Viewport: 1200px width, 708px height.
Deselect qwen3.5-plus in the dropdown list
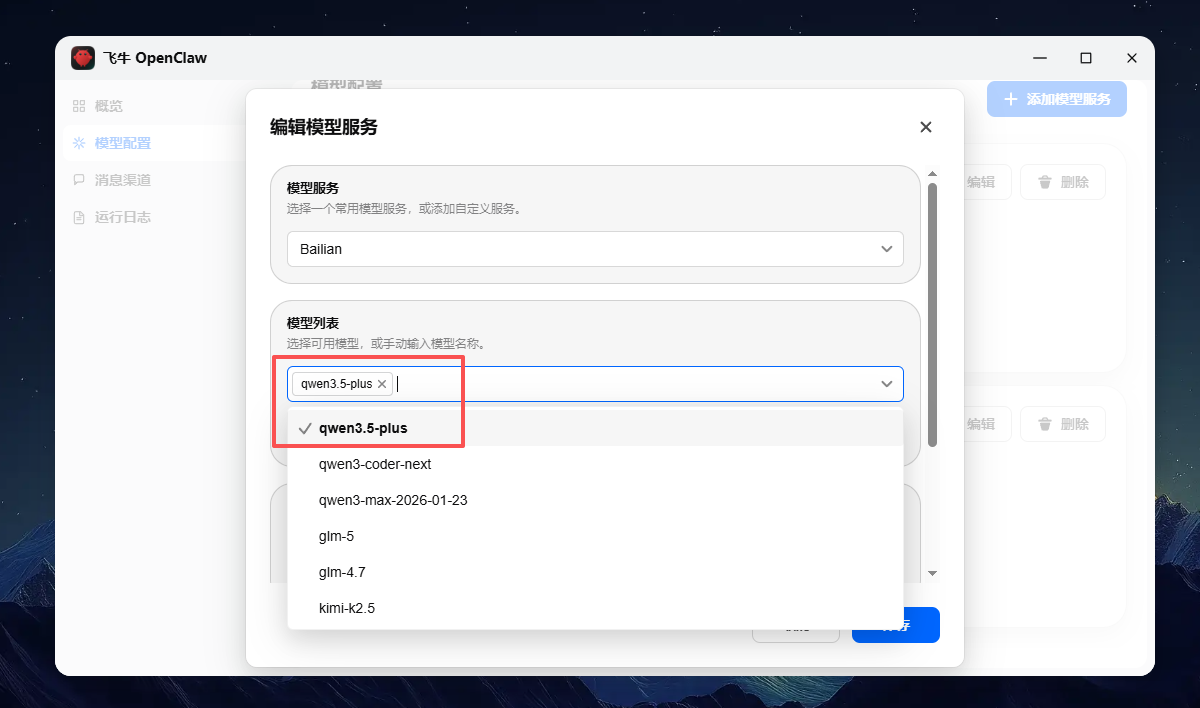[595, 428]
